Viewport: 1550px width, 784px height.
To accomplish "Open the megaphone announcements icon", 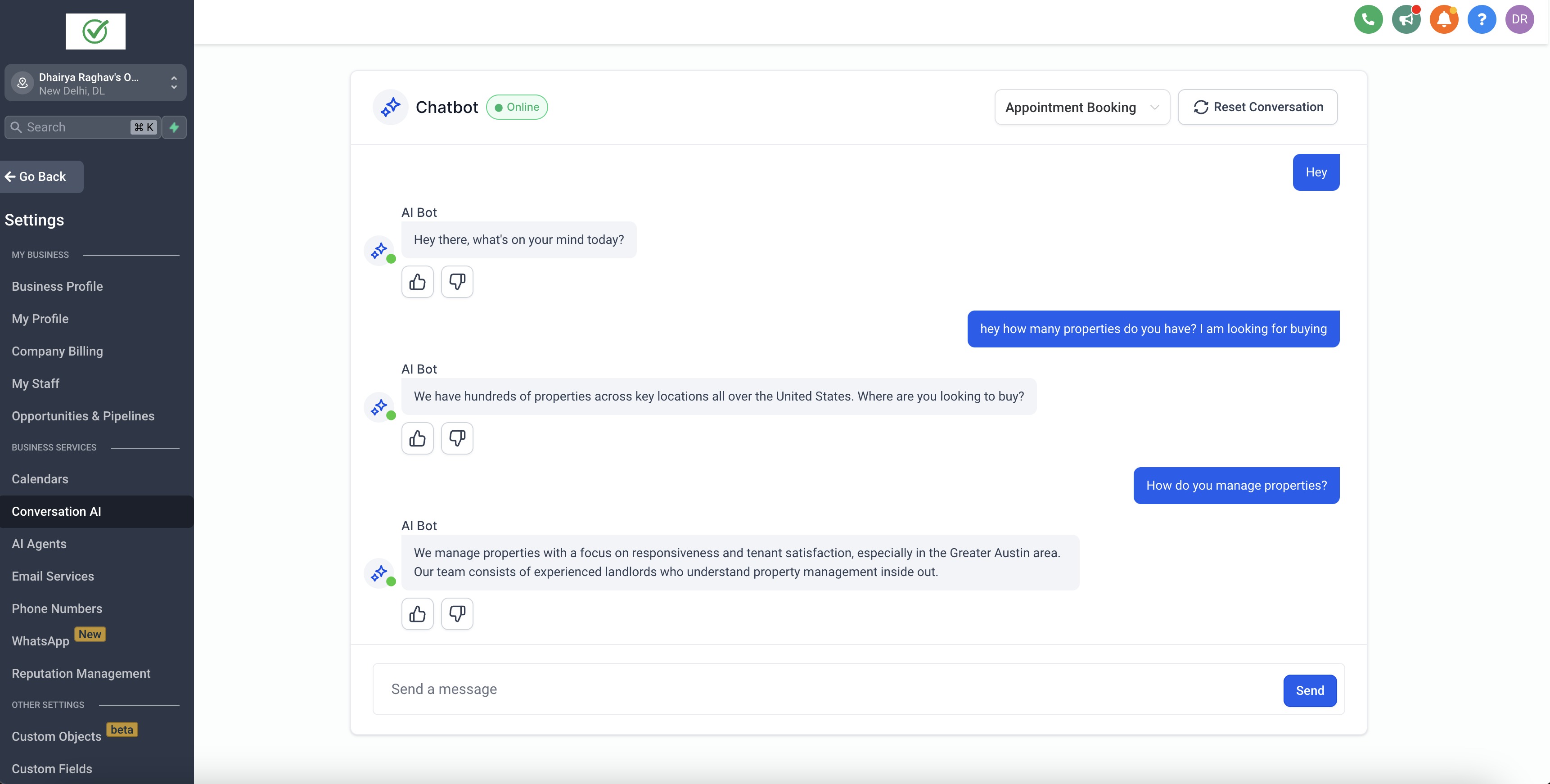I will tap(1406, 19).
